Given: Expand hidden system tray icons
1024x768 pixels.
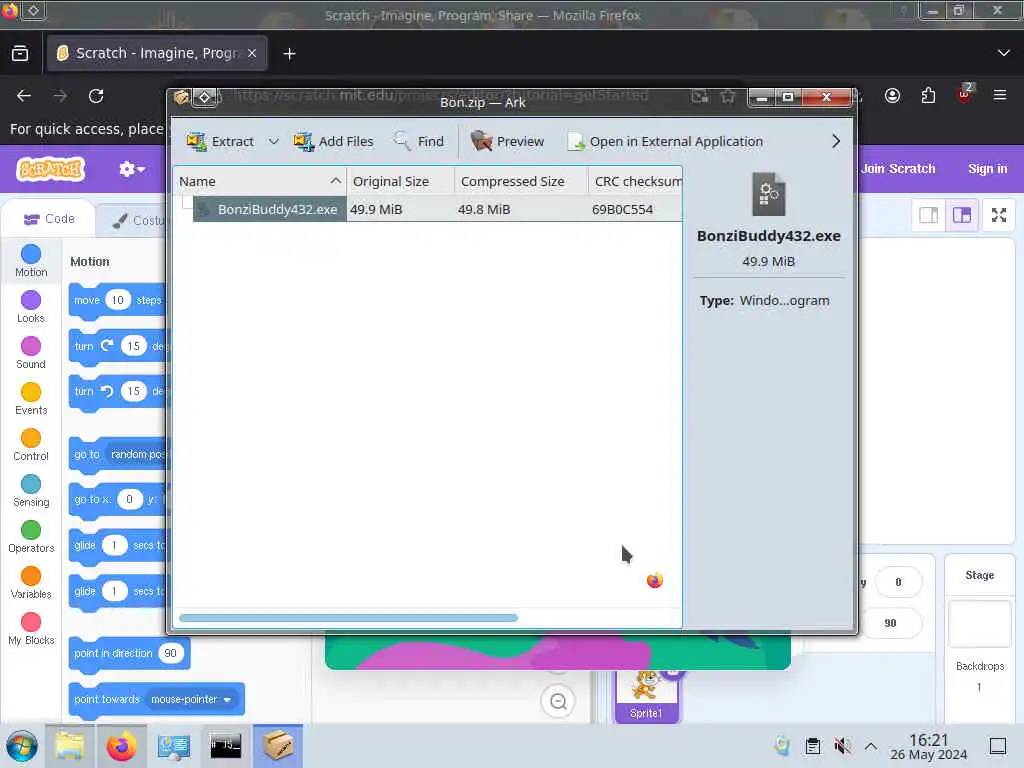Looking at the screenshot, I should [871, 746].
